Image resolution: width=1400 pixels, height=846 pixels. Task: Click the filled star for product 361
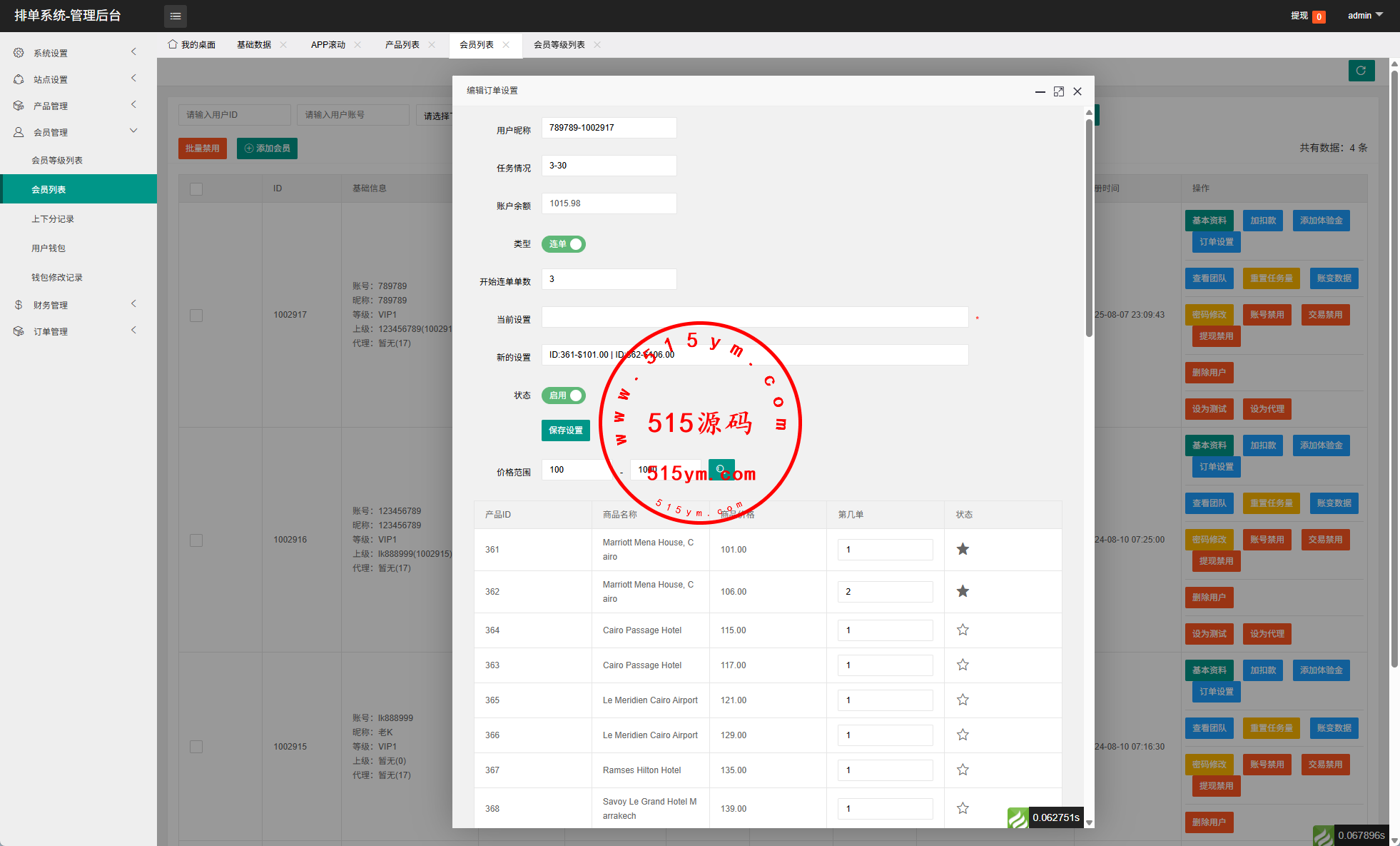[963, 549]
